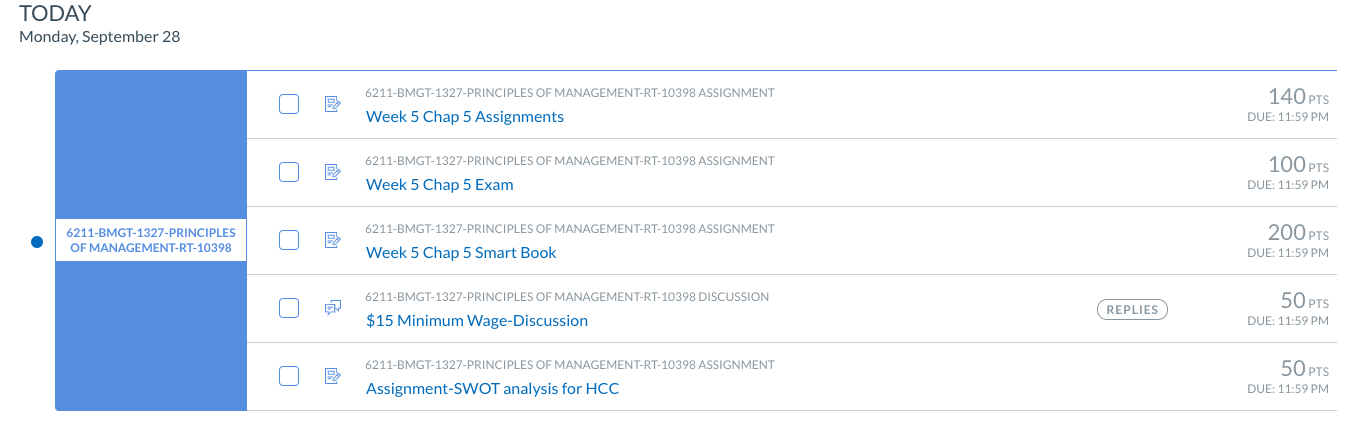Click assignment icon beside Week 5 Chap 5 Exam
Screen dimensions: 1367x435
(333, 172)
